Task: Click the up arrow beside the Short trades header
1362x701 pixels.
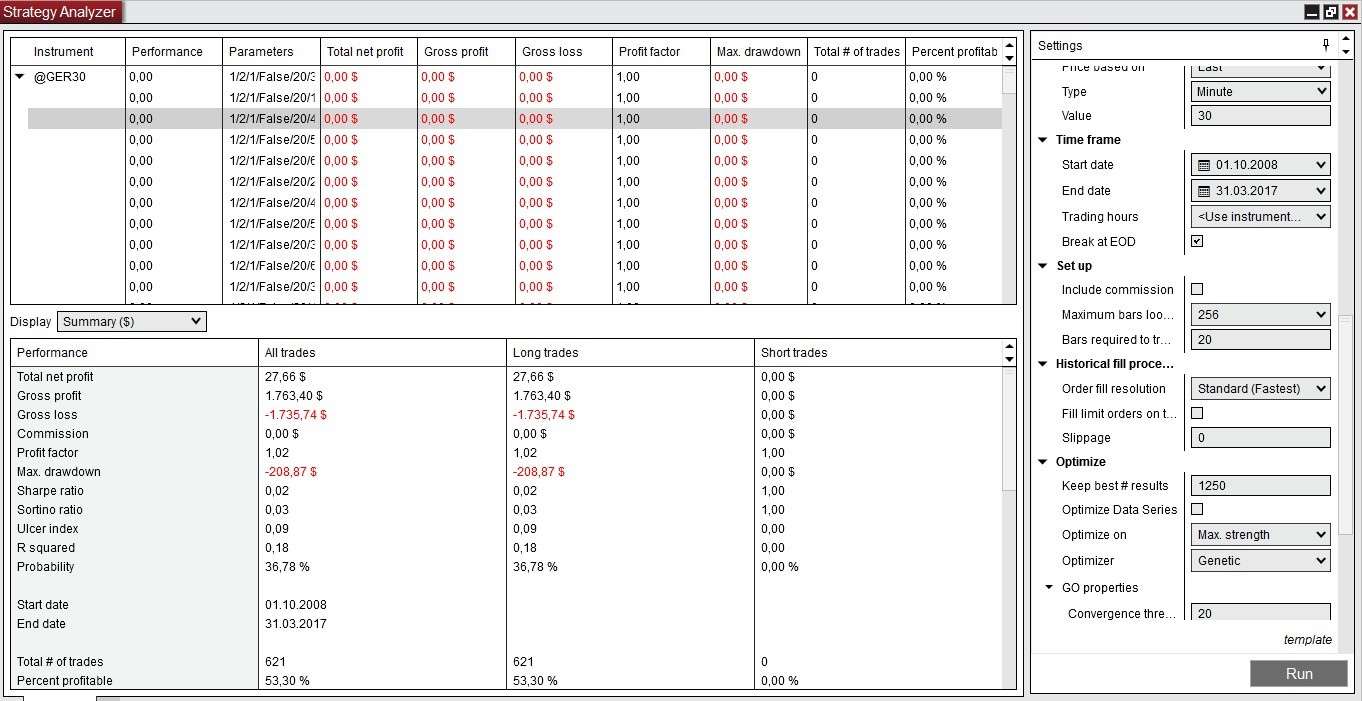Action: (x=1008, y=347)
